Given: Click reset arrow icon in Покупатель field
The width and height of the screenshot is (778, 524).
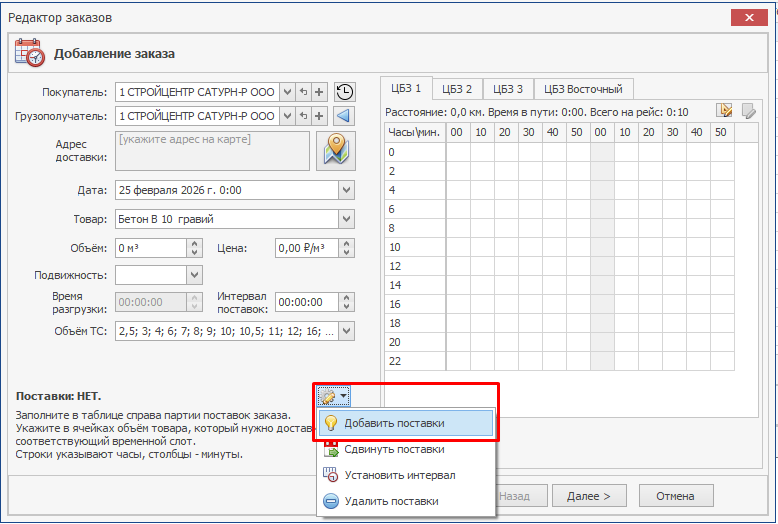Looking at the screenshot, I should click(x=304, y=92).
